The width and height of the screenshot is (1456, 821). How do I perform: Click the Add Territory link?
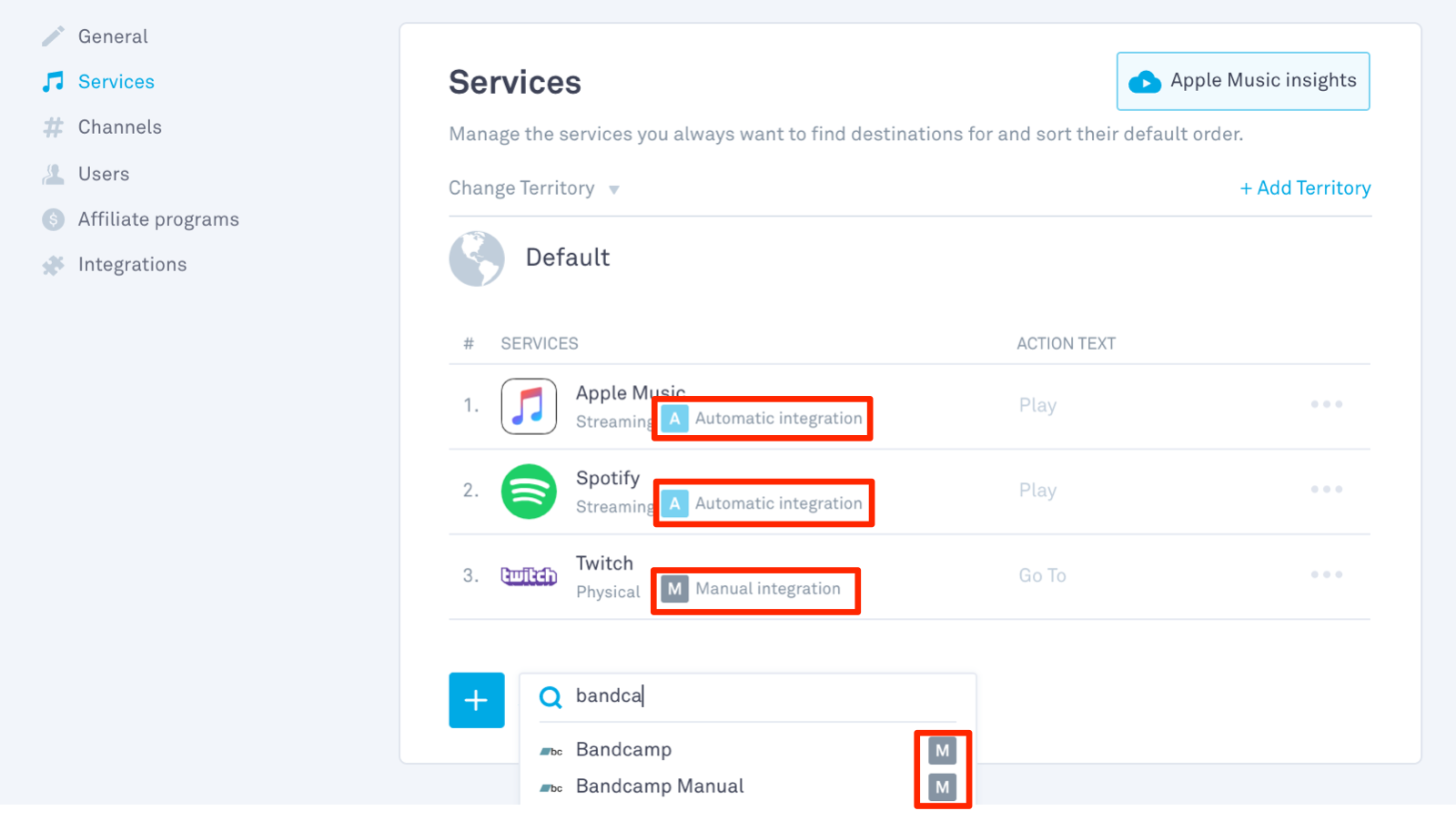click(x=1305, y=188)
